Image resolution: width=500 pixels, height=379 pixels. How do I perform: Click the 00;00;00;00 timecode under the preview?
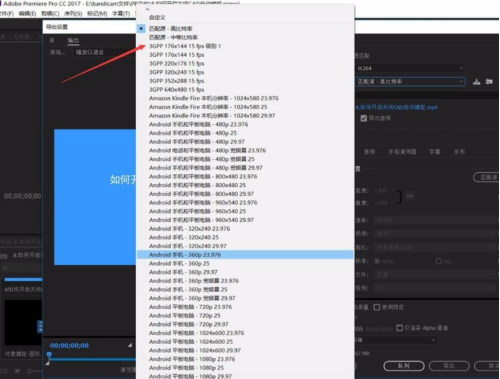point(69,346)
